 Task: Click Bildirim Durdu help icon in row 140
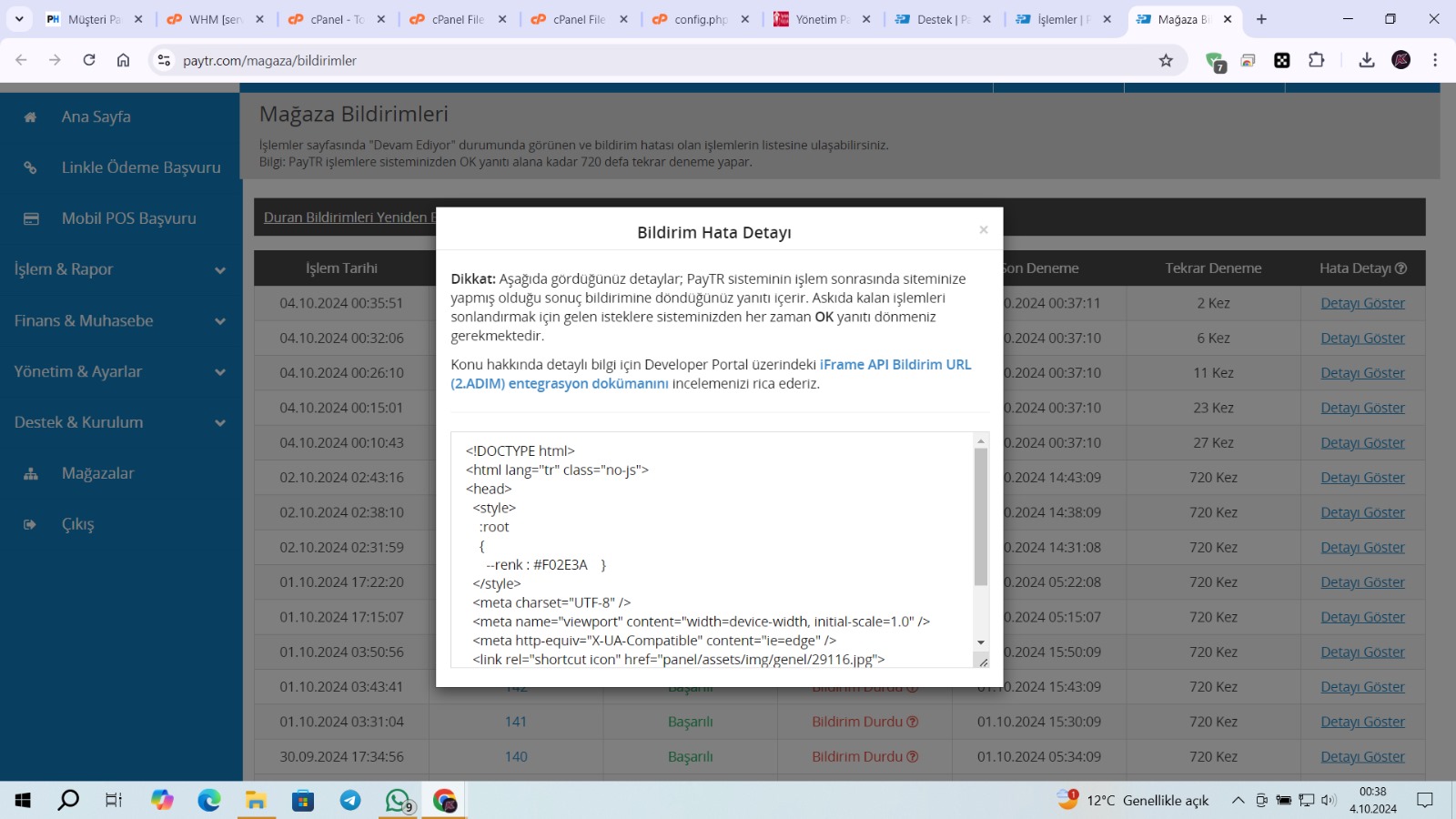(x=912, y=757)
